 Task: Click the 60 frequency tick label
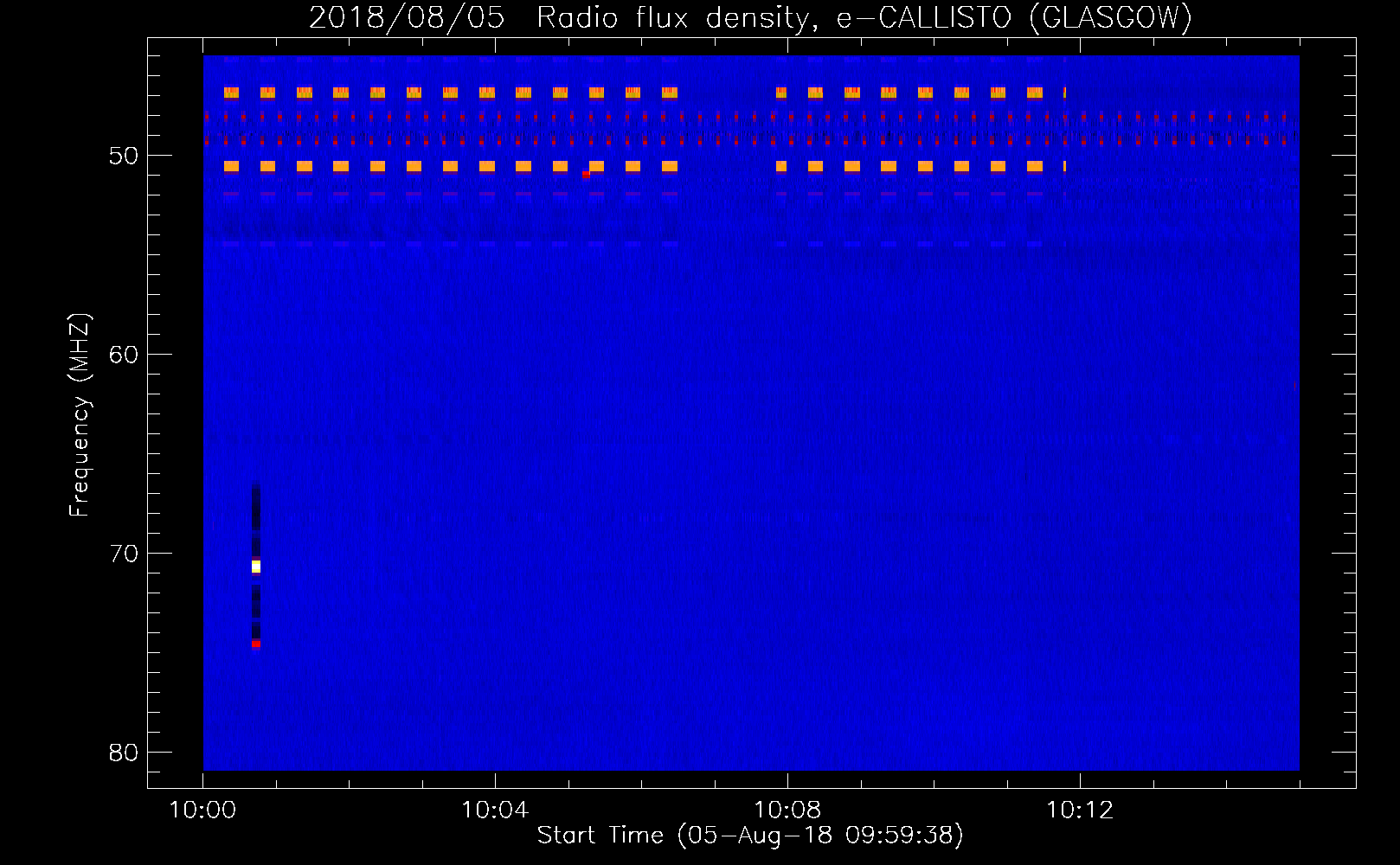123,355
